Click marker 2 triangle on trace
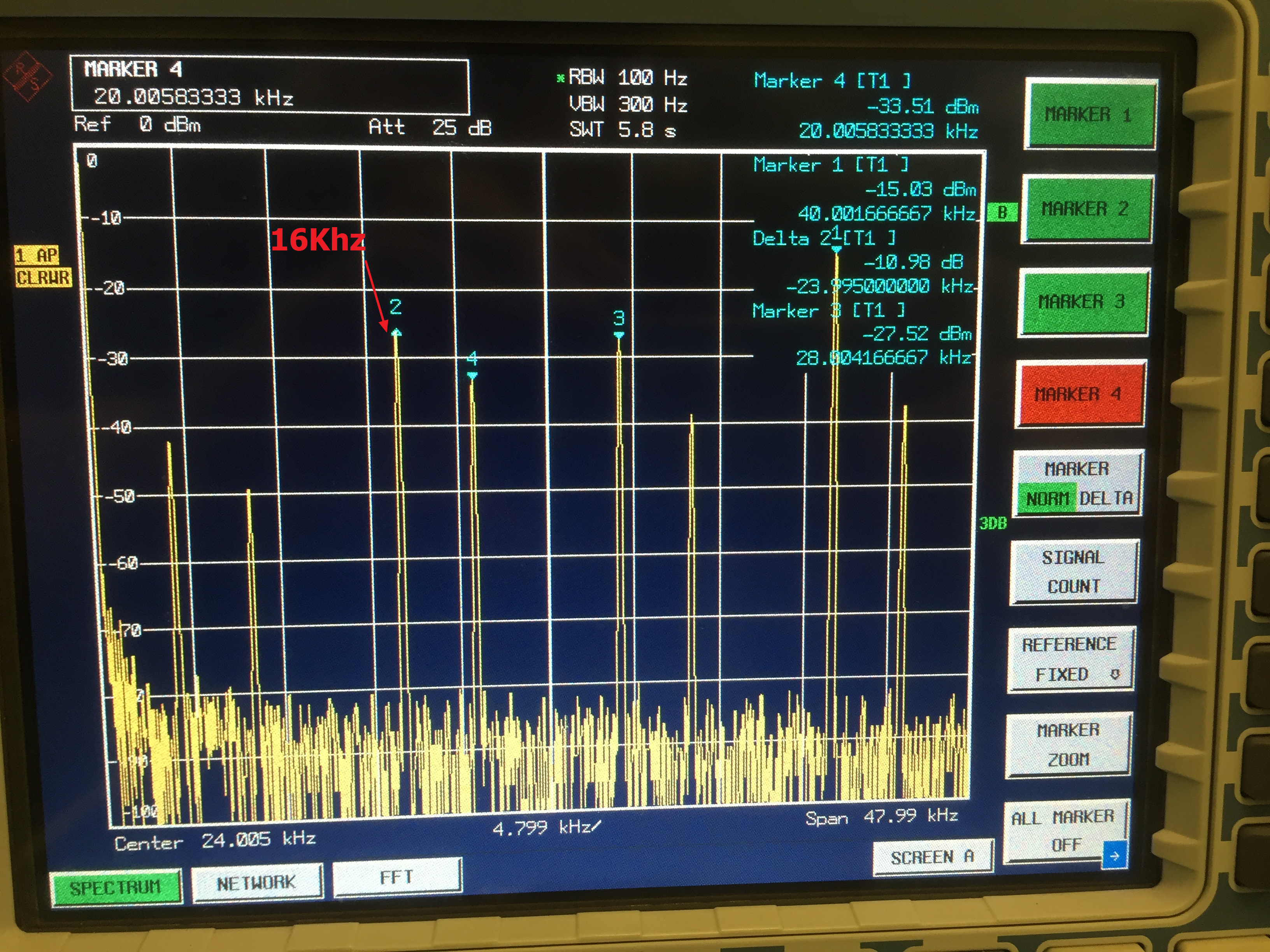Viewport: 1270px width, 952px height. coord(396,333)
